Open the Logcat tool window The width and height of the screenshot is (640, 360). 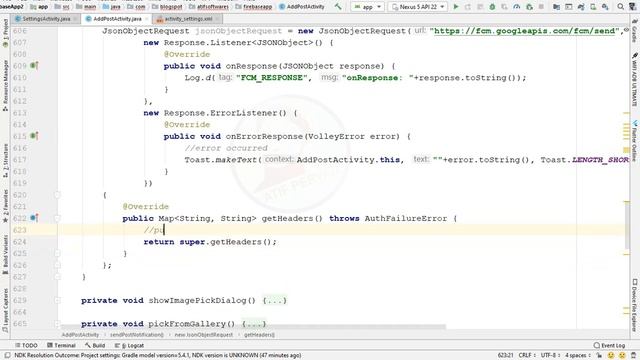[x=129, y=345]
